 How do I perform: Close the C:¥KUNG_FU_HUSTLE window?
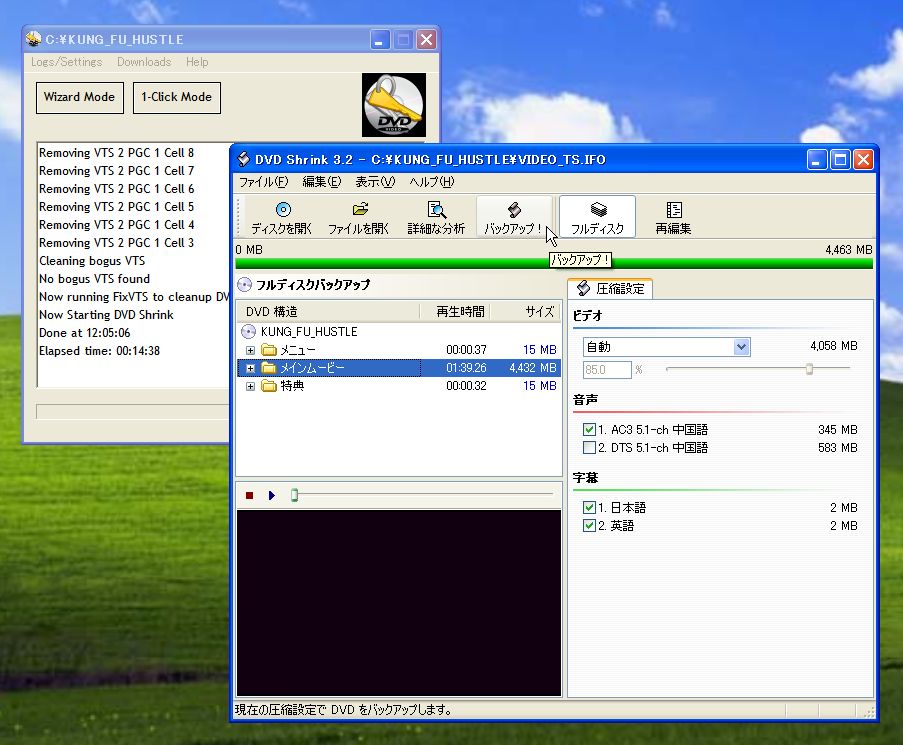426,40
